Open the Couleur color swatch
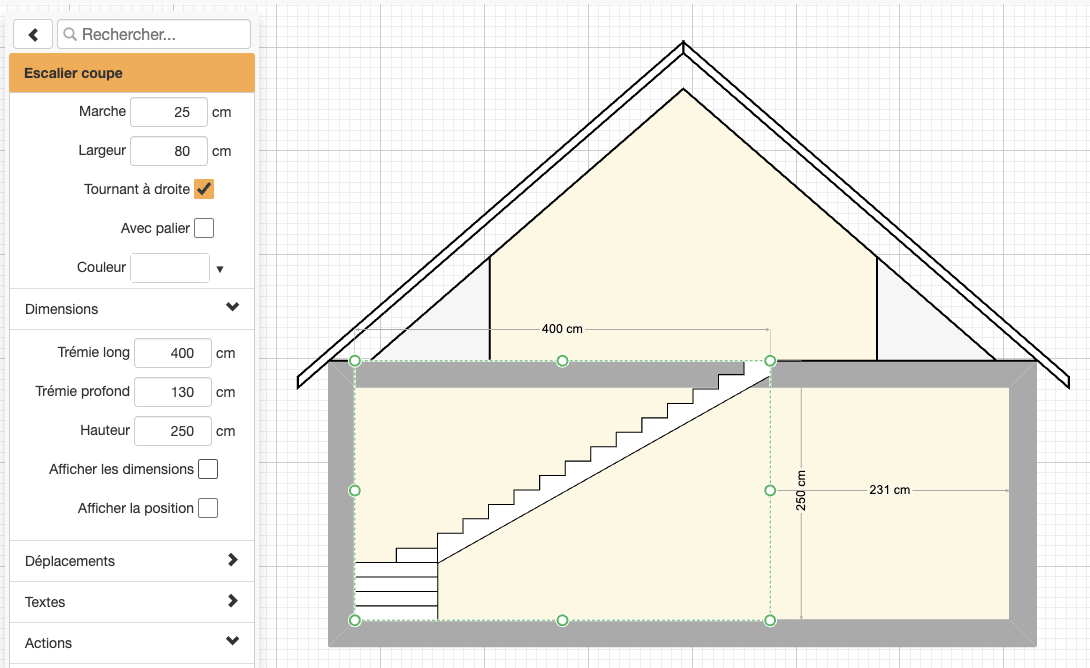The image size is (1090, 668). click(170, 268)
